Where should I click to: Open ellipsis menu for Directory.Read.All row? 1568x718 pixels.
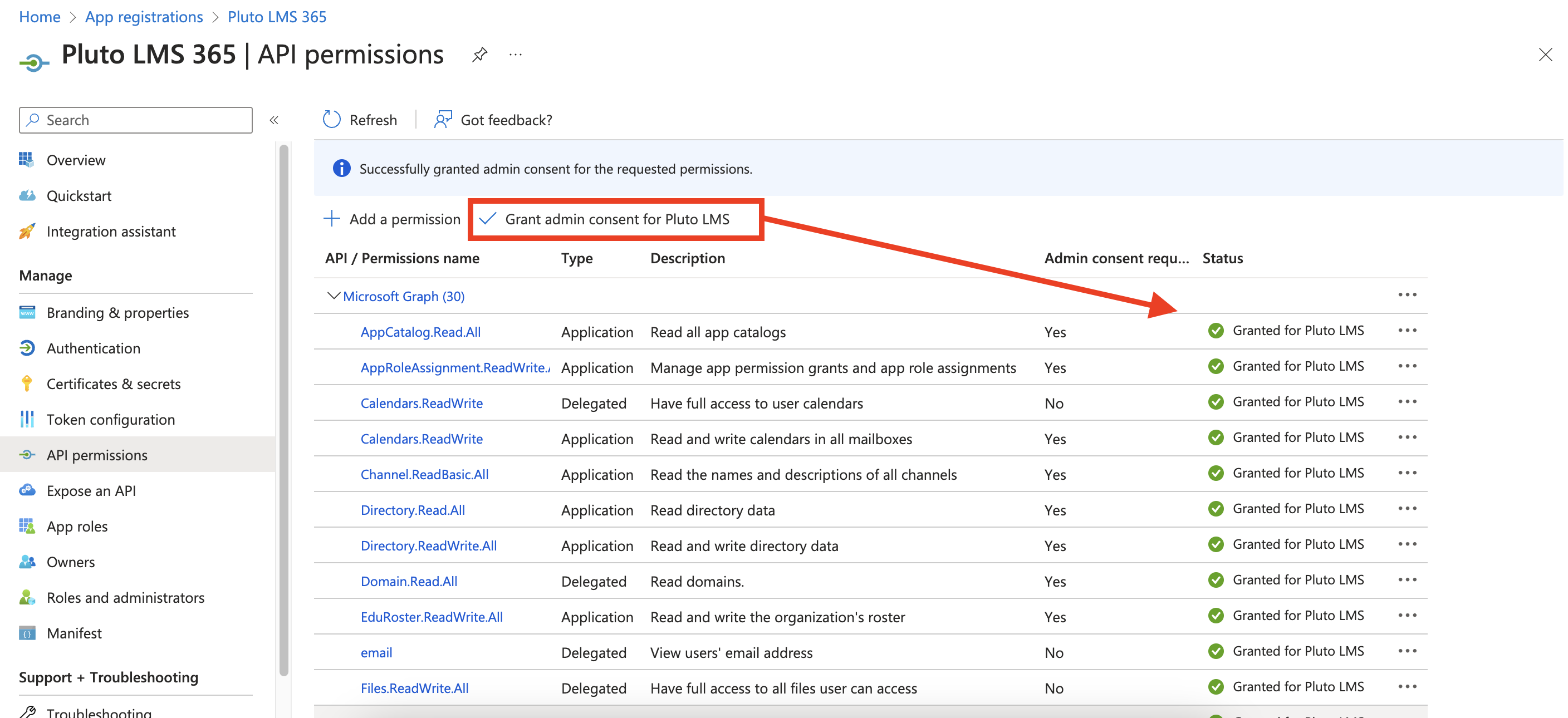tap(1407, 509)
